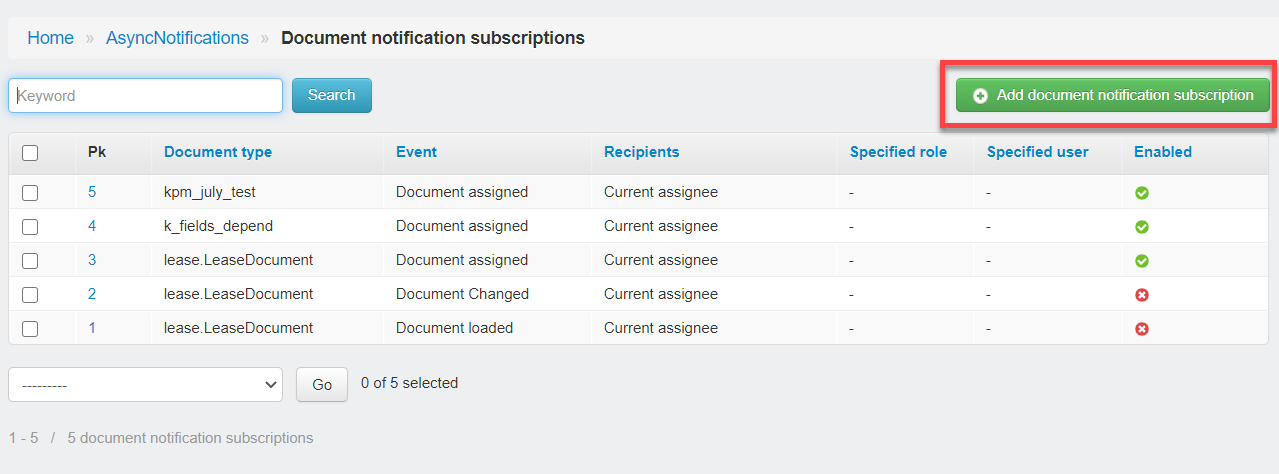Sort table by Document type column
Screen dimensions: 1279x474
click(x=218, y=152)
